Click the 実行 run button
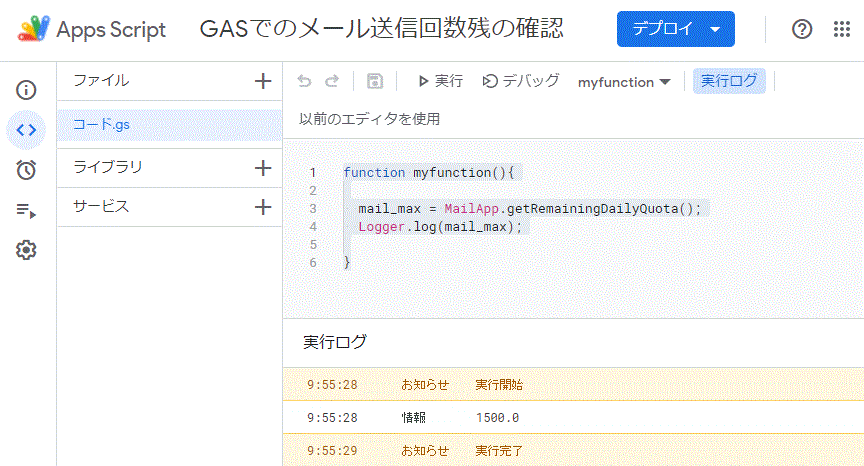 [440, 82]
